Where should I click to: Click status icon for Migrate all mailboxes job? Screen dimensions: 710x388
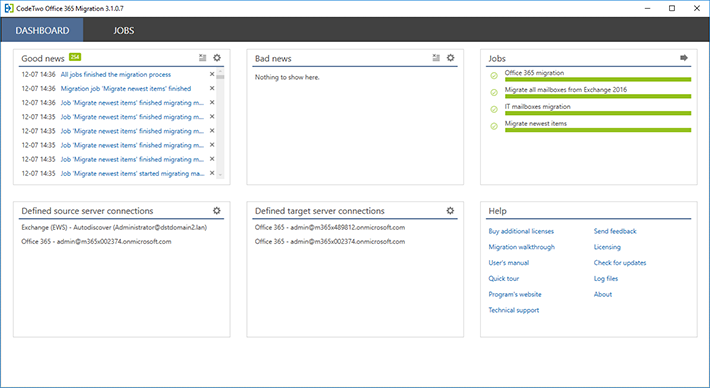(x=494, y=92)
